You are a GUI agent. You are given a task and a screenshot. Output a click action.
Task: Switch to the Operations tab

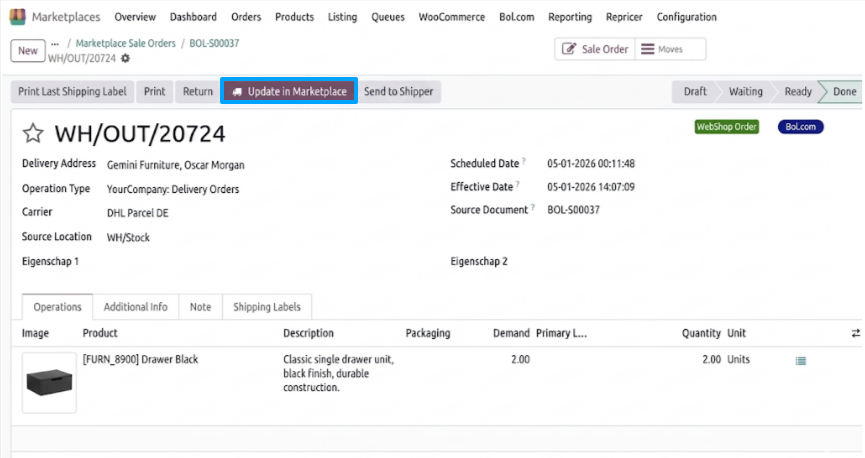click(57, 307)
